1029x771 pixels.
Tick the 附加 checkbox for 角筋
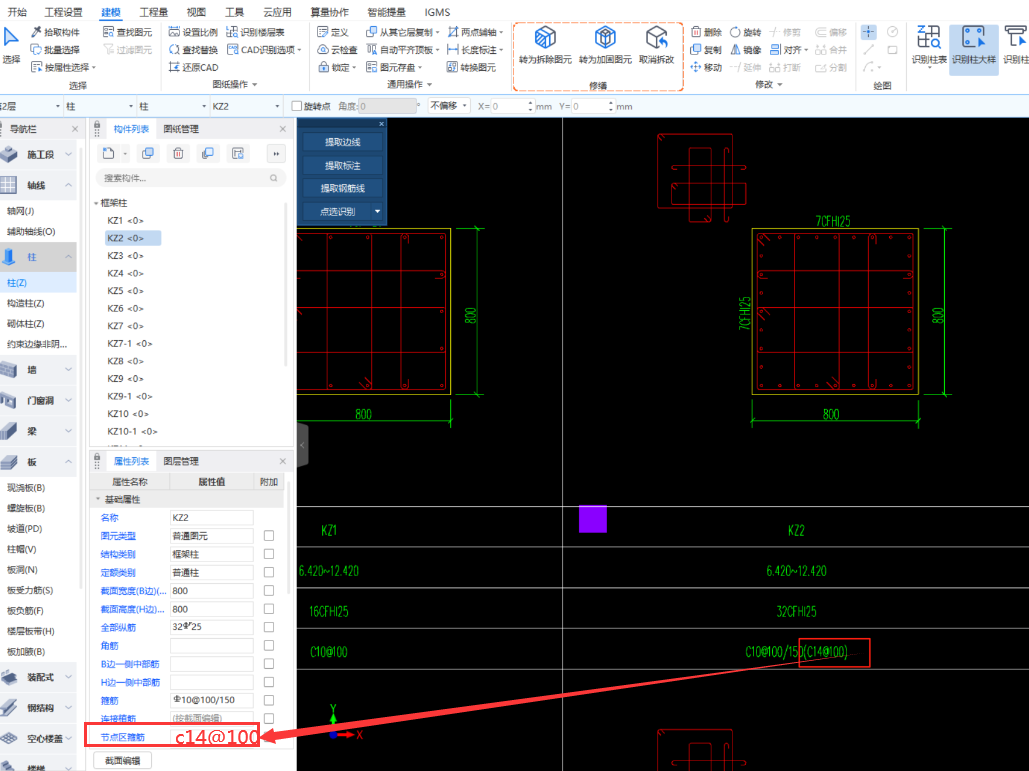coord(269,646)
